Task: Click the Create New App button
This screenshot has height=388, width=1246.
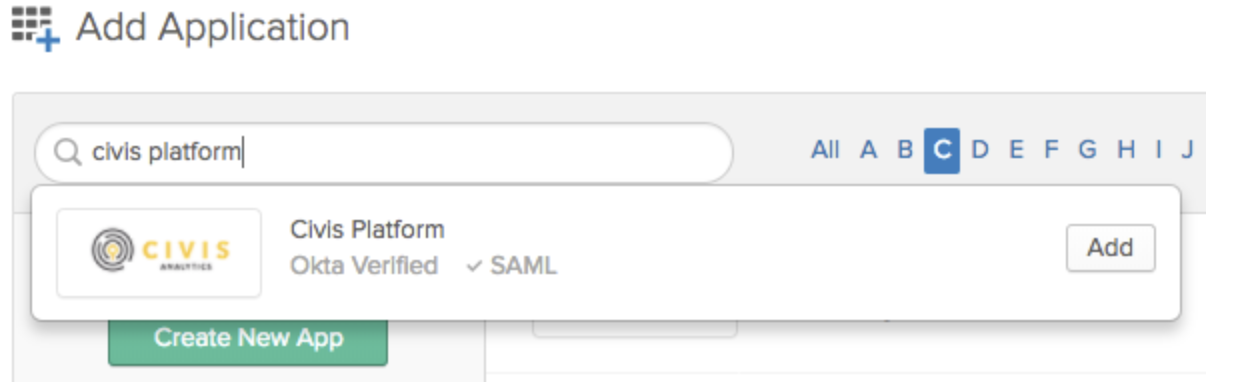Action: coord(248,339)
